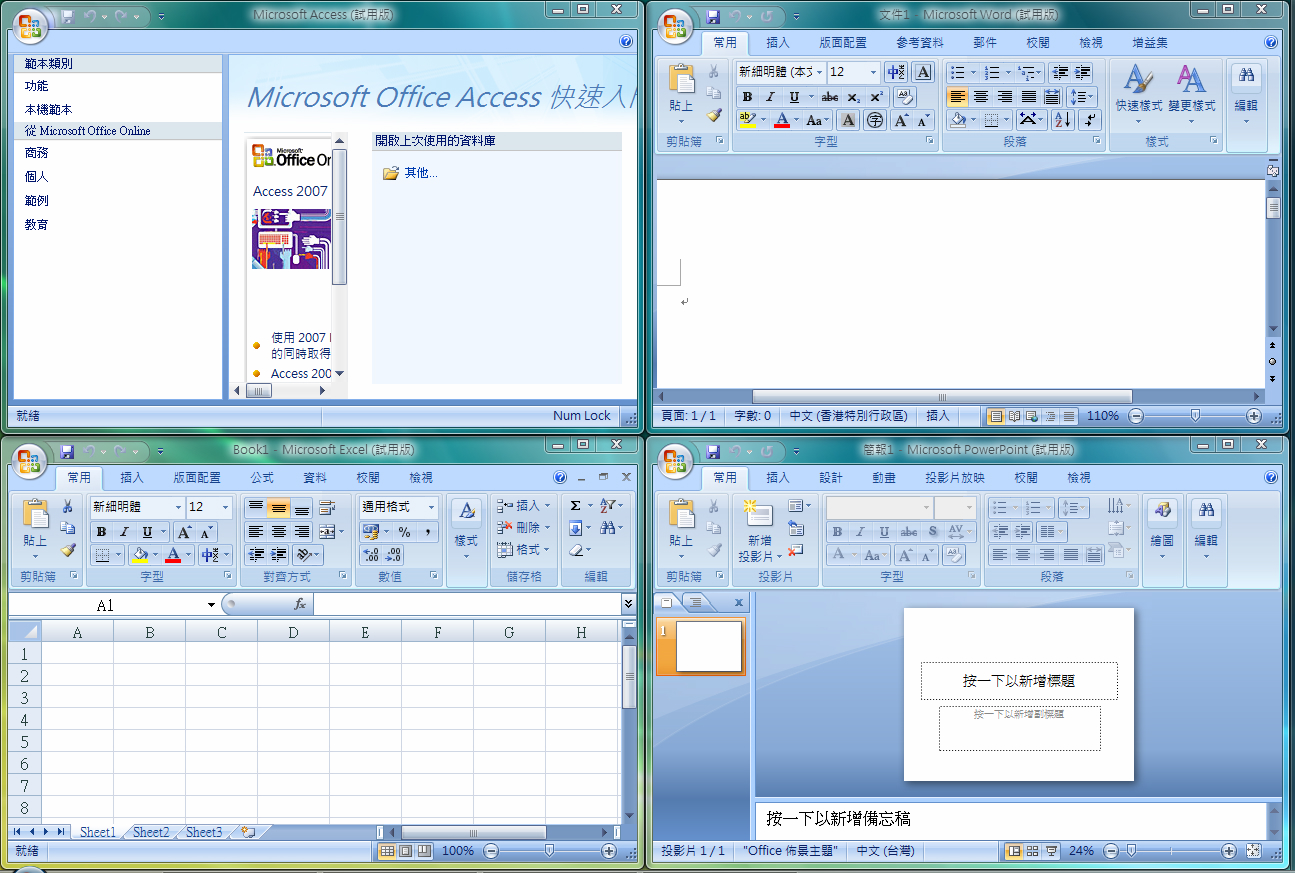Switch to the 插入 ribbon tab in Word
The height and width of the screenshot is (873, 1295).
point(778,42)
